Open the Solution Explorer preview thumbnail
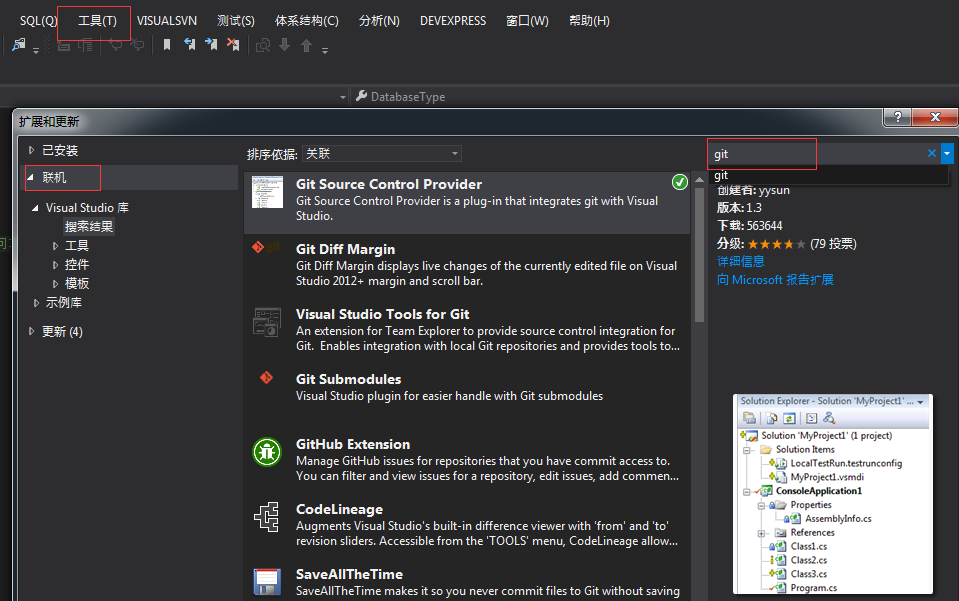The height and width of the screenshot is (601, 959). [833, 494]
